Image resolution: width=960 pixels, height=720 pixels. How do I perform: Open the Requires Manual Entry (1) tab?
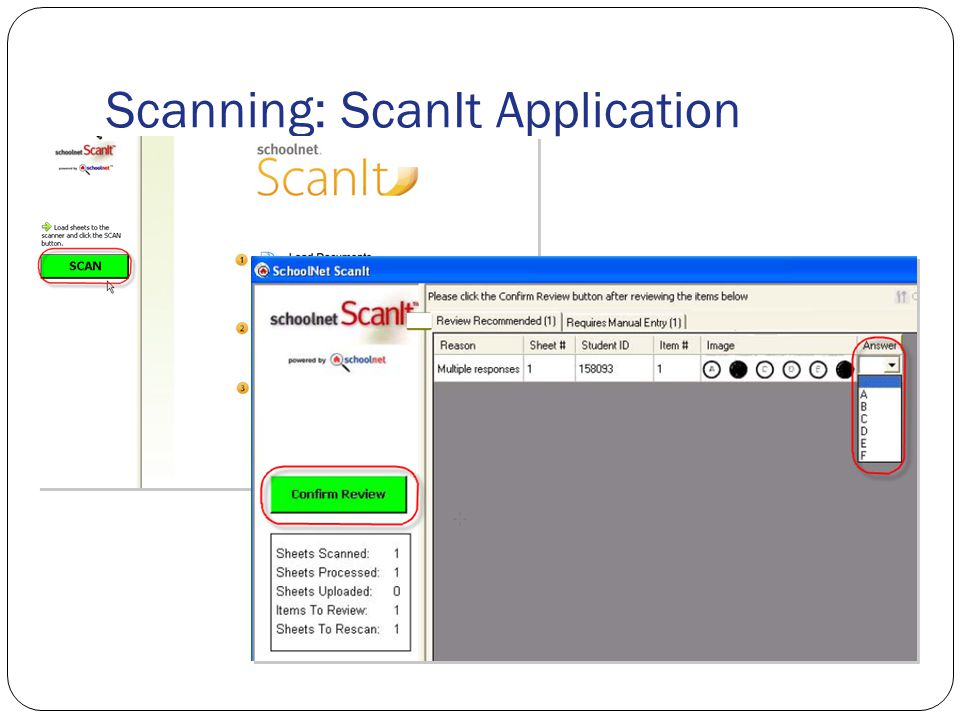coord(623,322)
